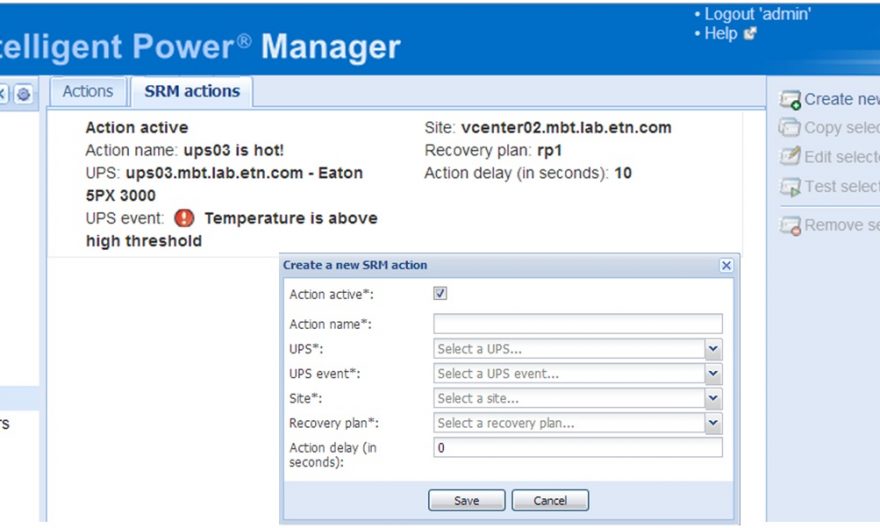The image size is (880, 528).
Task: Expand the UPS event dropdown list
Action: click(713, 374)
